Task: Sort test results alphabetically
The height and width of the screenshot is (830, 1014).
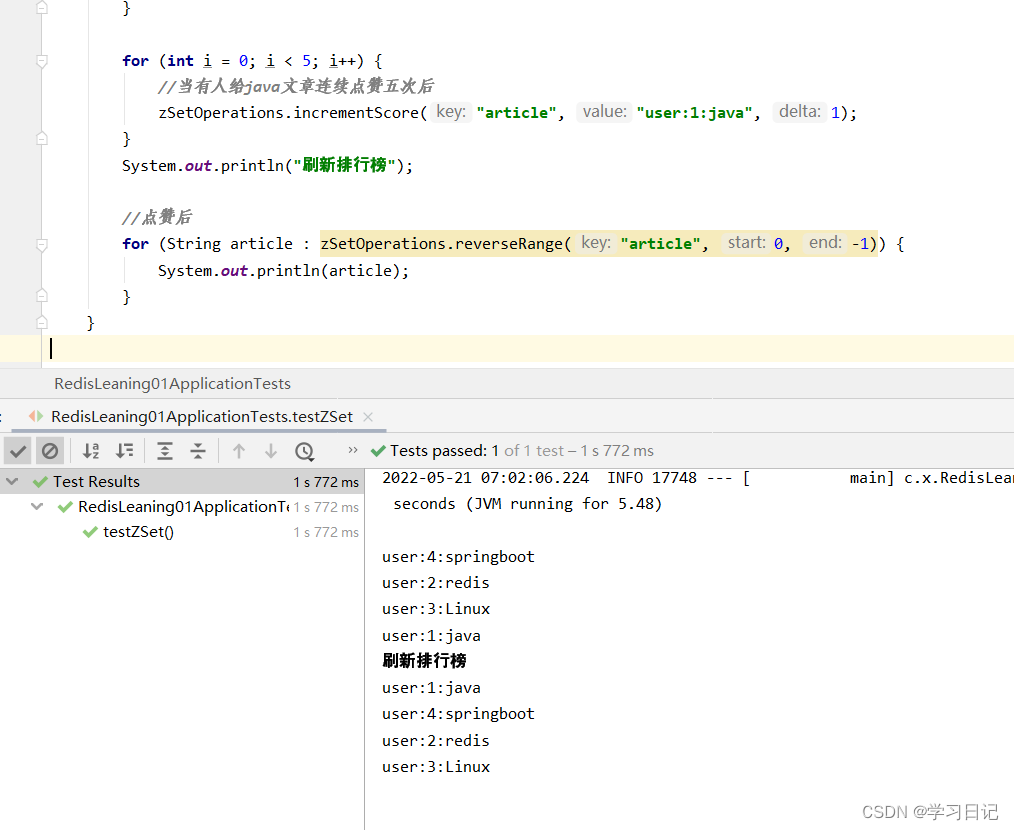Action: [x=91, y=451]
